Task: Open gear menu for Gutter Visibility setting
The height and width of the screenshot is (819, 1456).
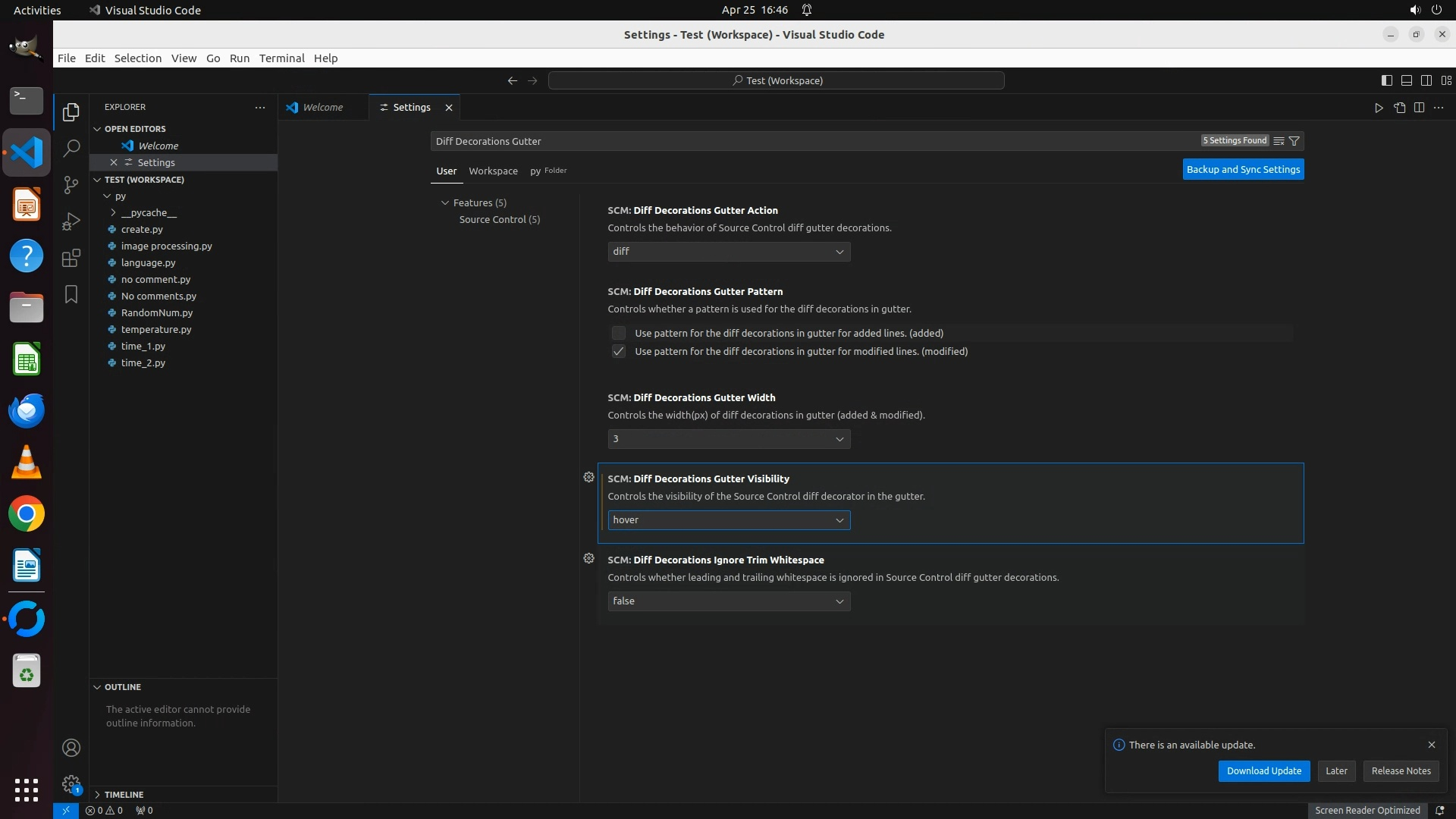Action: pos(588,478)
